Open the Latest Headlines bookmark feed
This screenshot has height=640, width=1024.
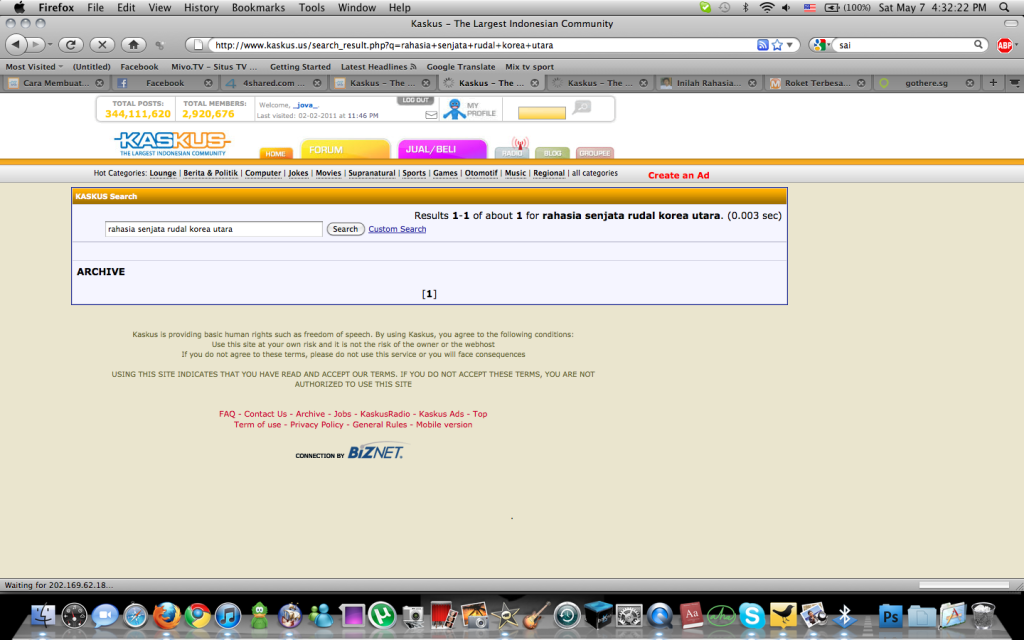(x=378, y=67)
